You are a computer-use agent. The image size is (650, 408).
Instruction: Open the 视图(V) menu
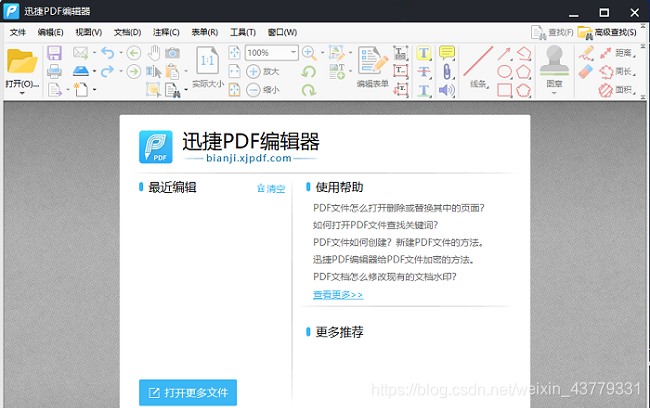click(89, 32)
